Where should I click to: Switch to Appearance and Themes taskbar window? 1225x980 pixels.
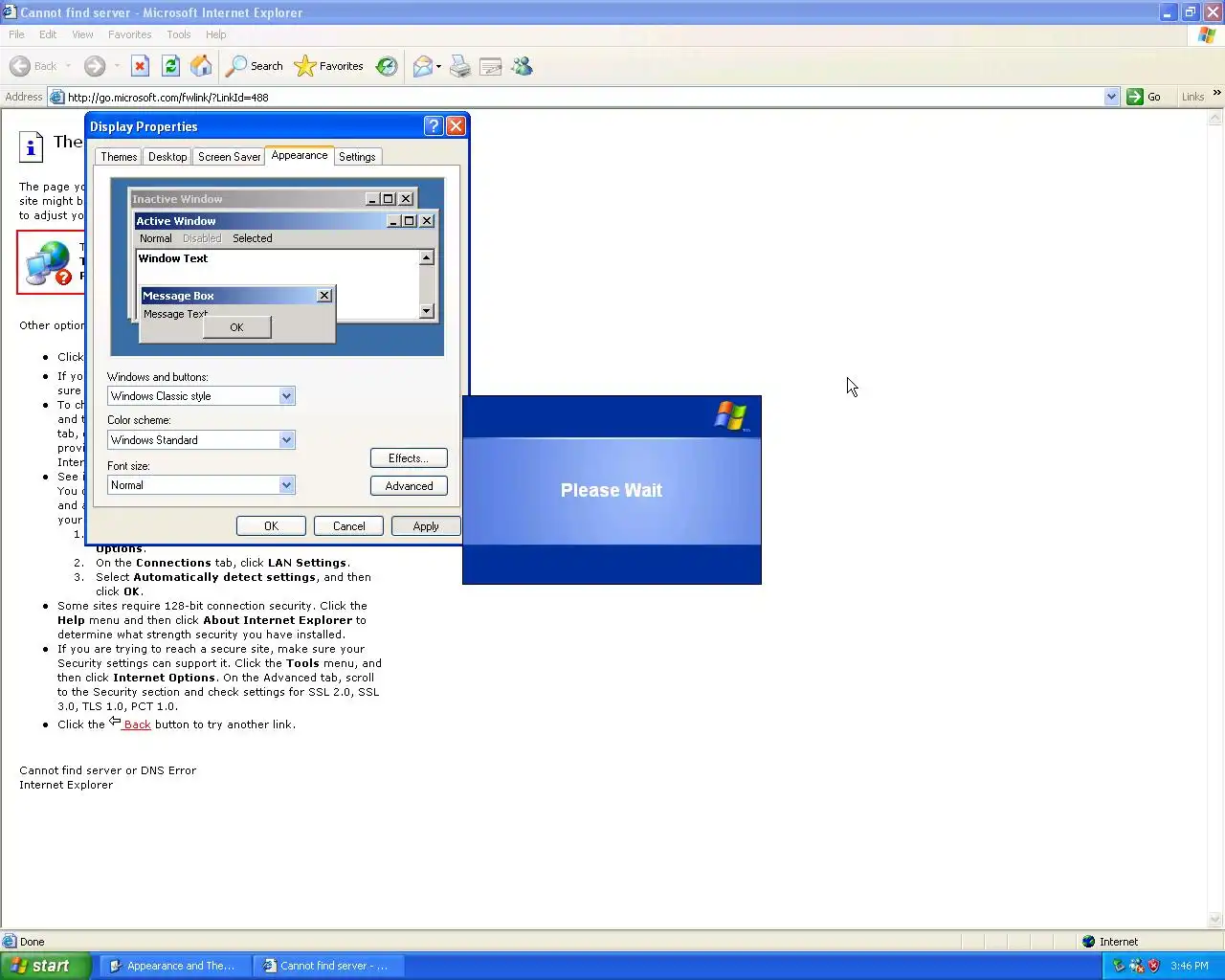click(x=175, y=966)
